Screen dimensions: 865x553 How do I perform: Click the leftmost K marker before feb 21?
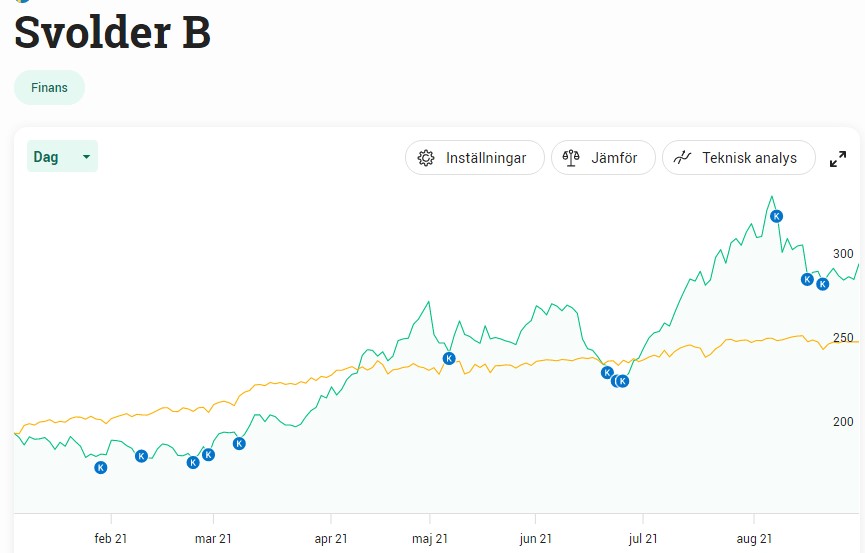100,467
